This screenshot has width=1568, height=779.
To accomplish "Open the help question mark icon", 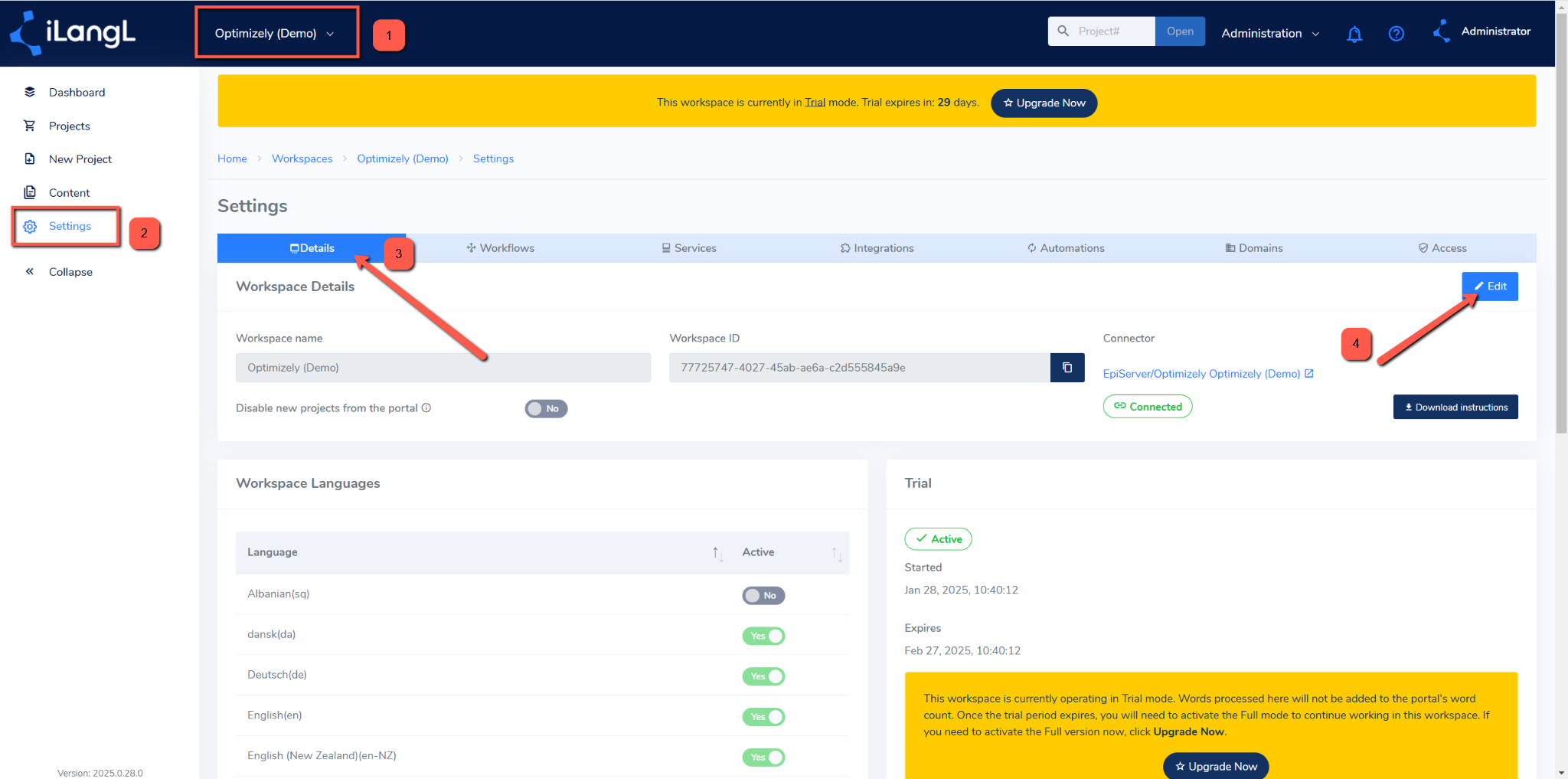I will [1396, 34].
